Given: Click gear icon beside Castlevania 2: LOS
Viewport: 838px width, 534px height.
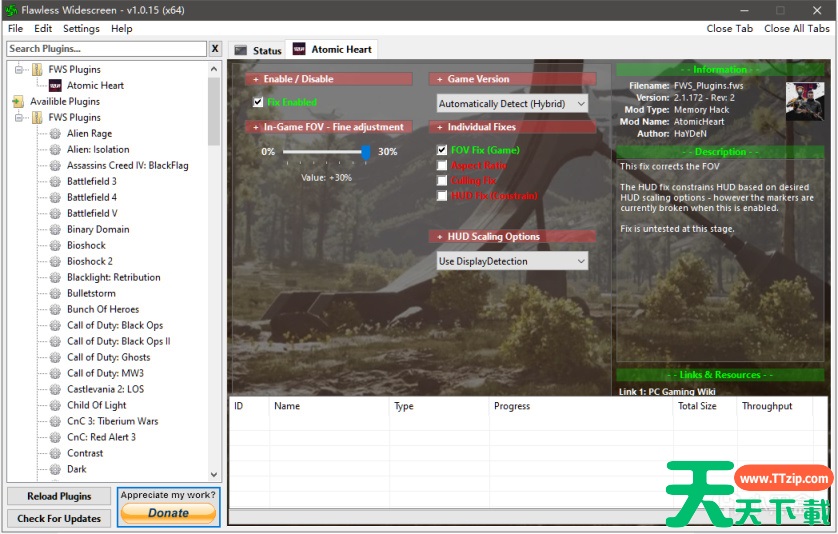Looking at the screenshot, I should click(x=55, y=389).
